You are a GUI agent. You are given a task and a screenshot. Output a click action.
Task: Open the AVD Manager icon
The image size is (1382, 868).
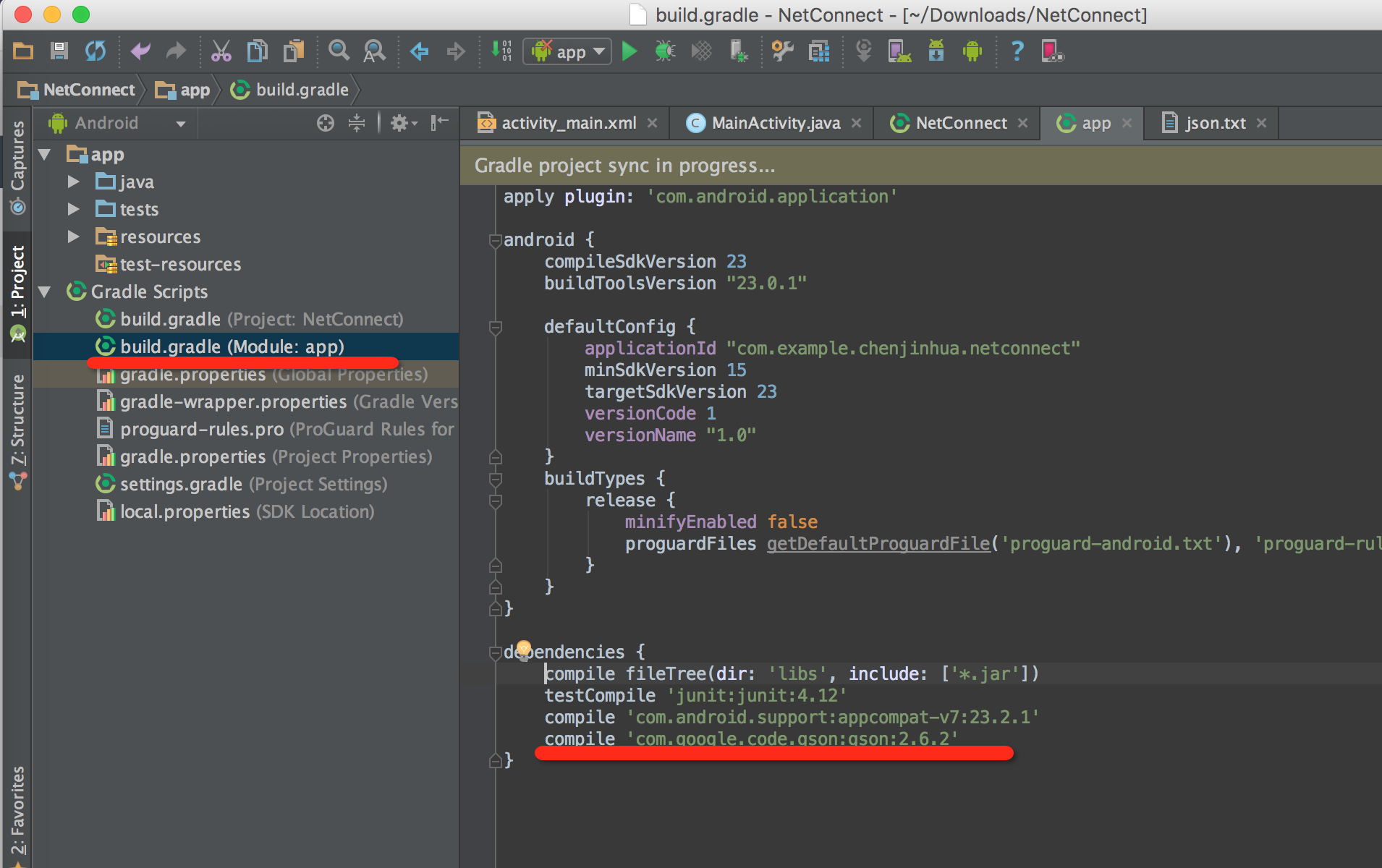[899, 51]
